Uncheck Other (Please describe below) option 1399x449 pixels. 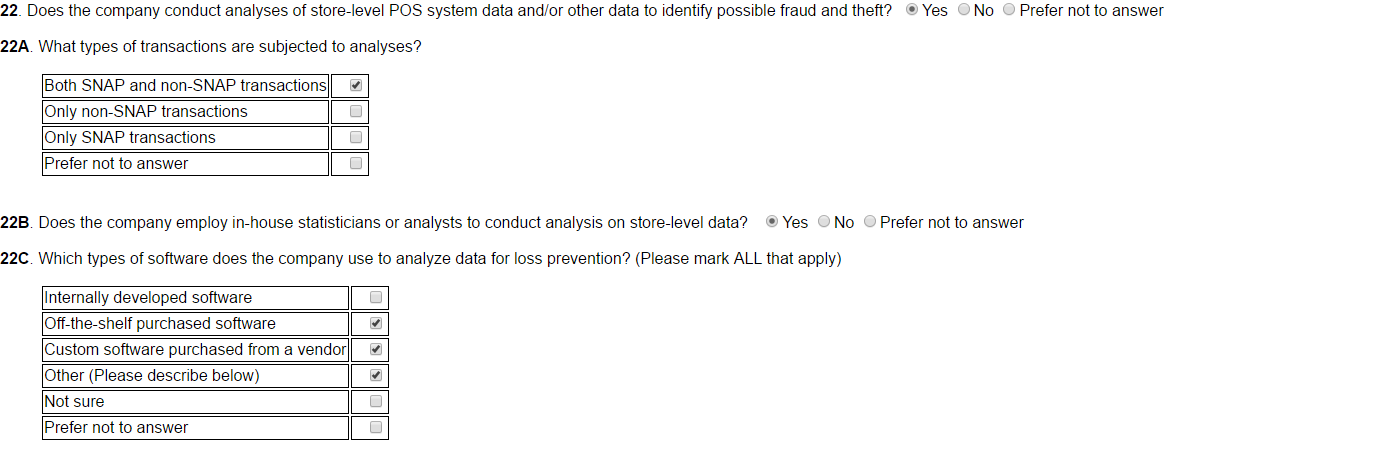pyautogui.click(x=376, y=376)
